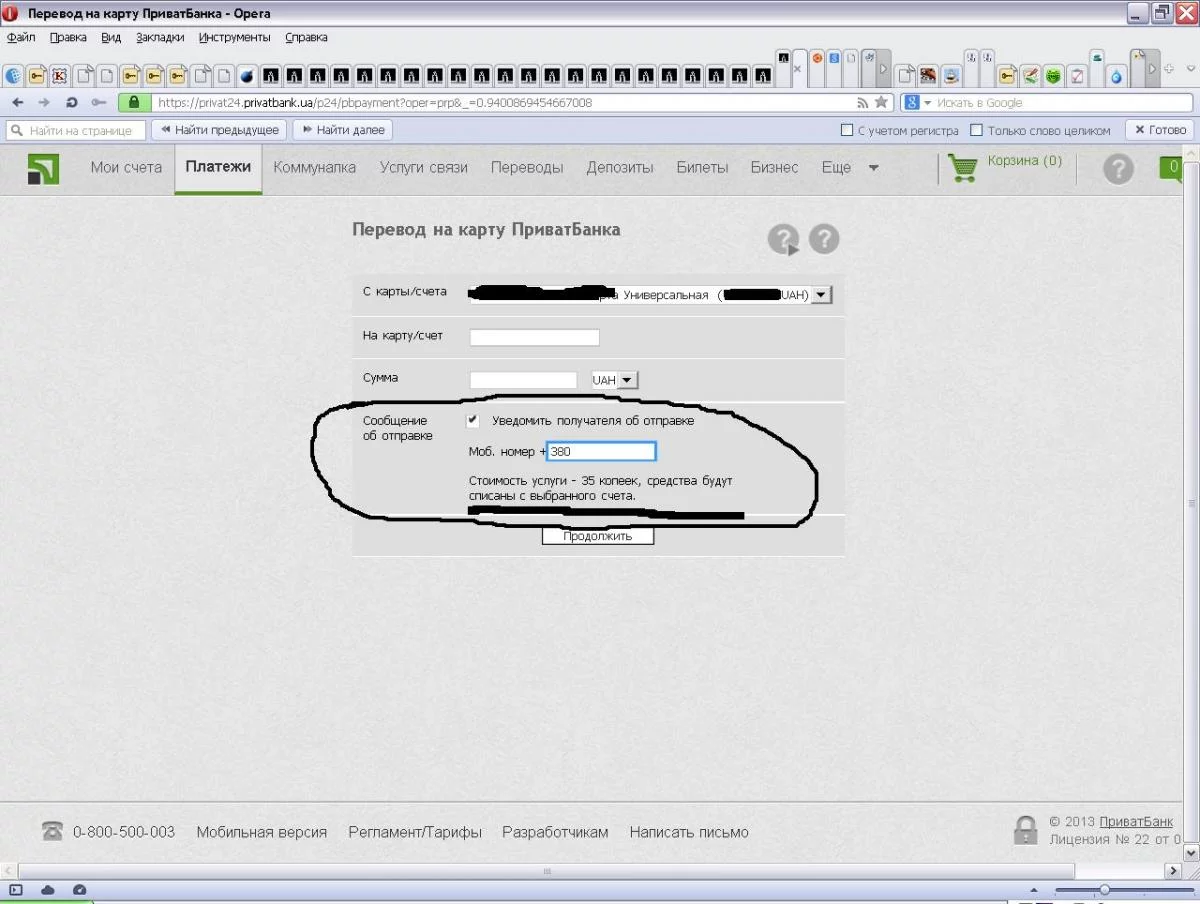Screen dimensions: 1200x904
Task: Go back with browser back arrow
Action: 17,102
